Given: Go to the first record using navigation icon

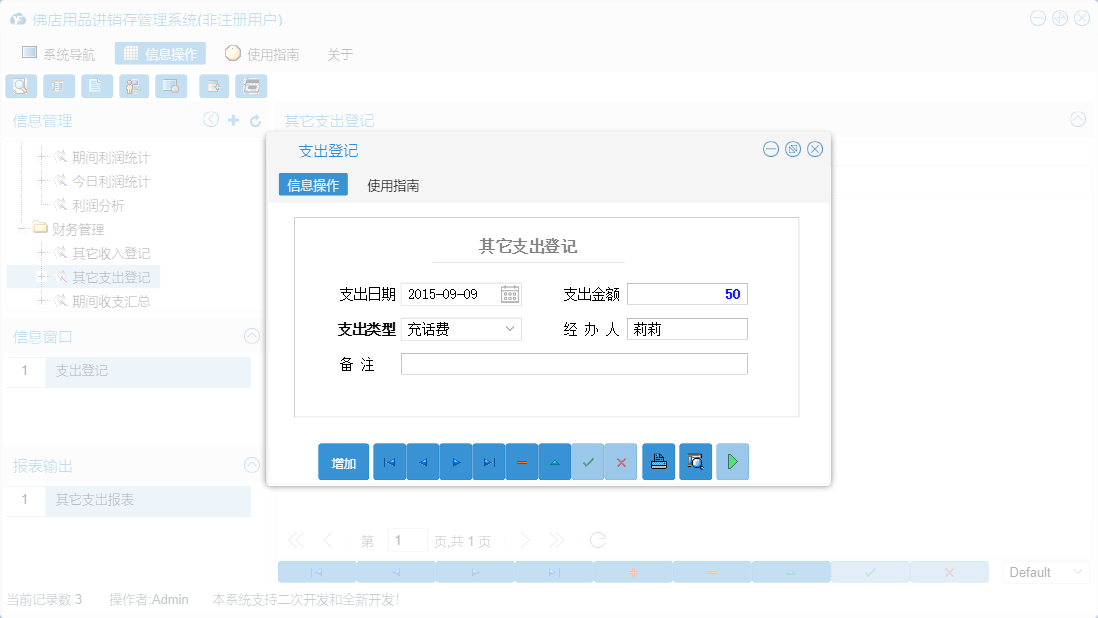Looking at the screenshot, I should (x=389, y=461).
